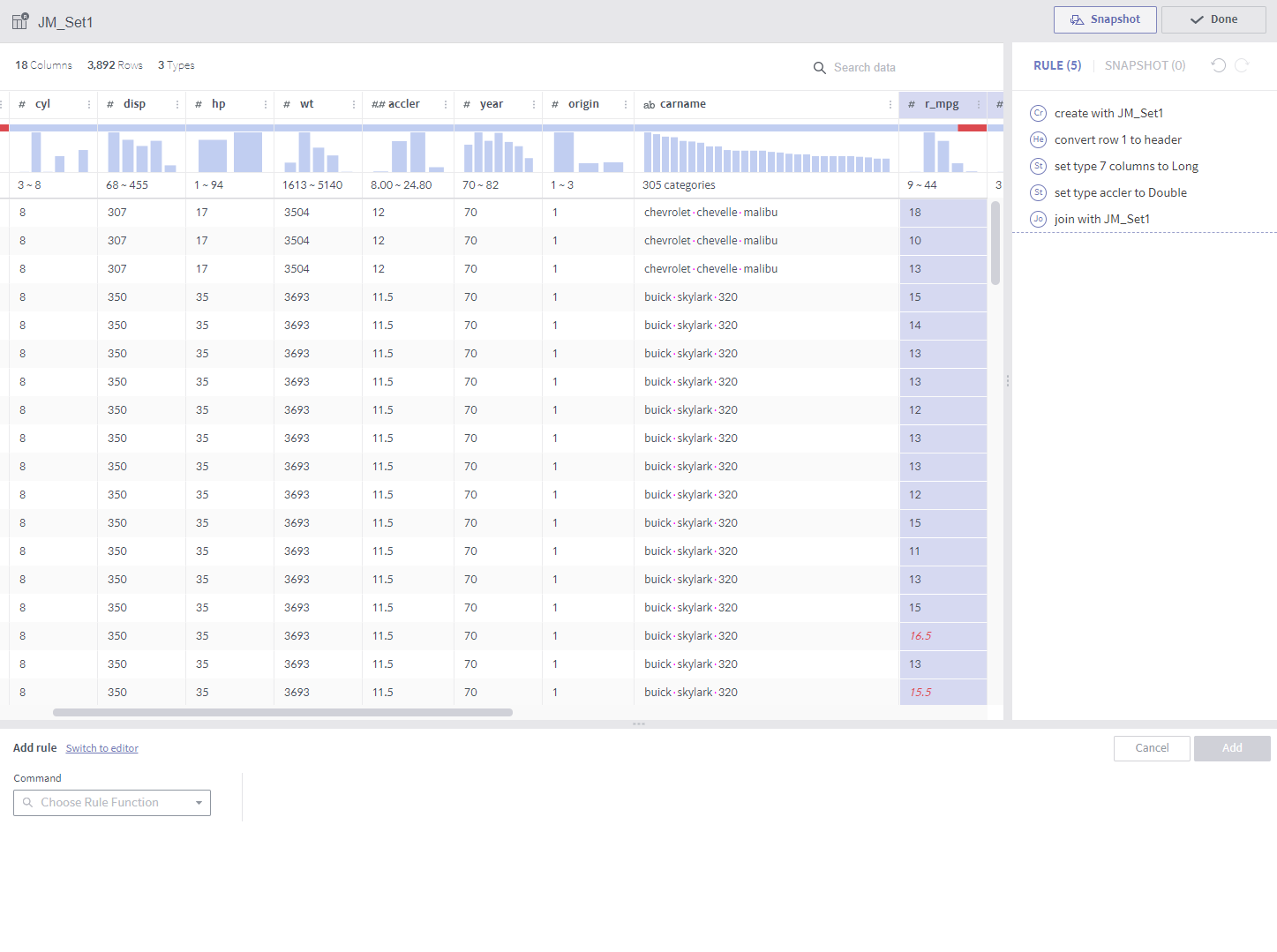The height and width of the screenshot is (952, 1277).
Task: Click the type icon of r_mpg column
Action: (912, 104)
